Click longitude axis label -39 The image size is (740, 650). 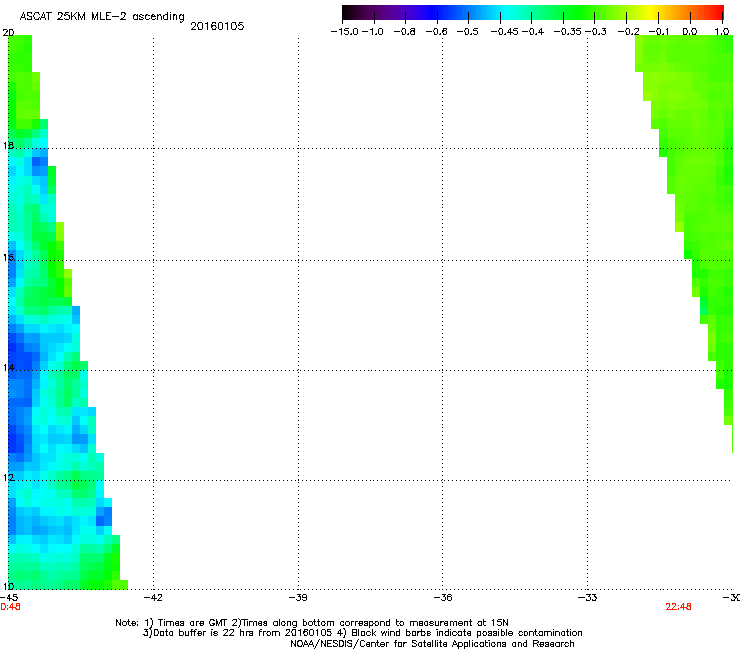pyautogui.click(x=298, y=598)
